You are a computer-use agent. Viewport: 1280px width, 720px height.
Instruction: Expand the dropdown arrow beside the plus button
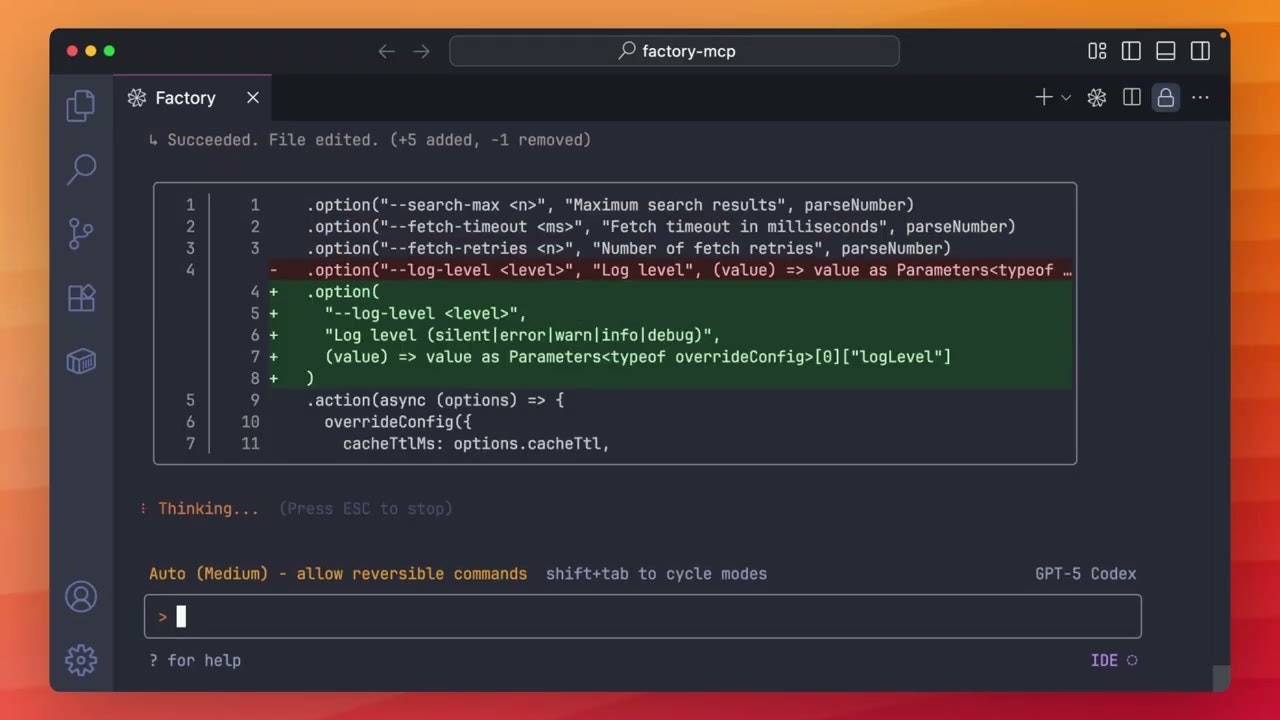coord(1066,98)
